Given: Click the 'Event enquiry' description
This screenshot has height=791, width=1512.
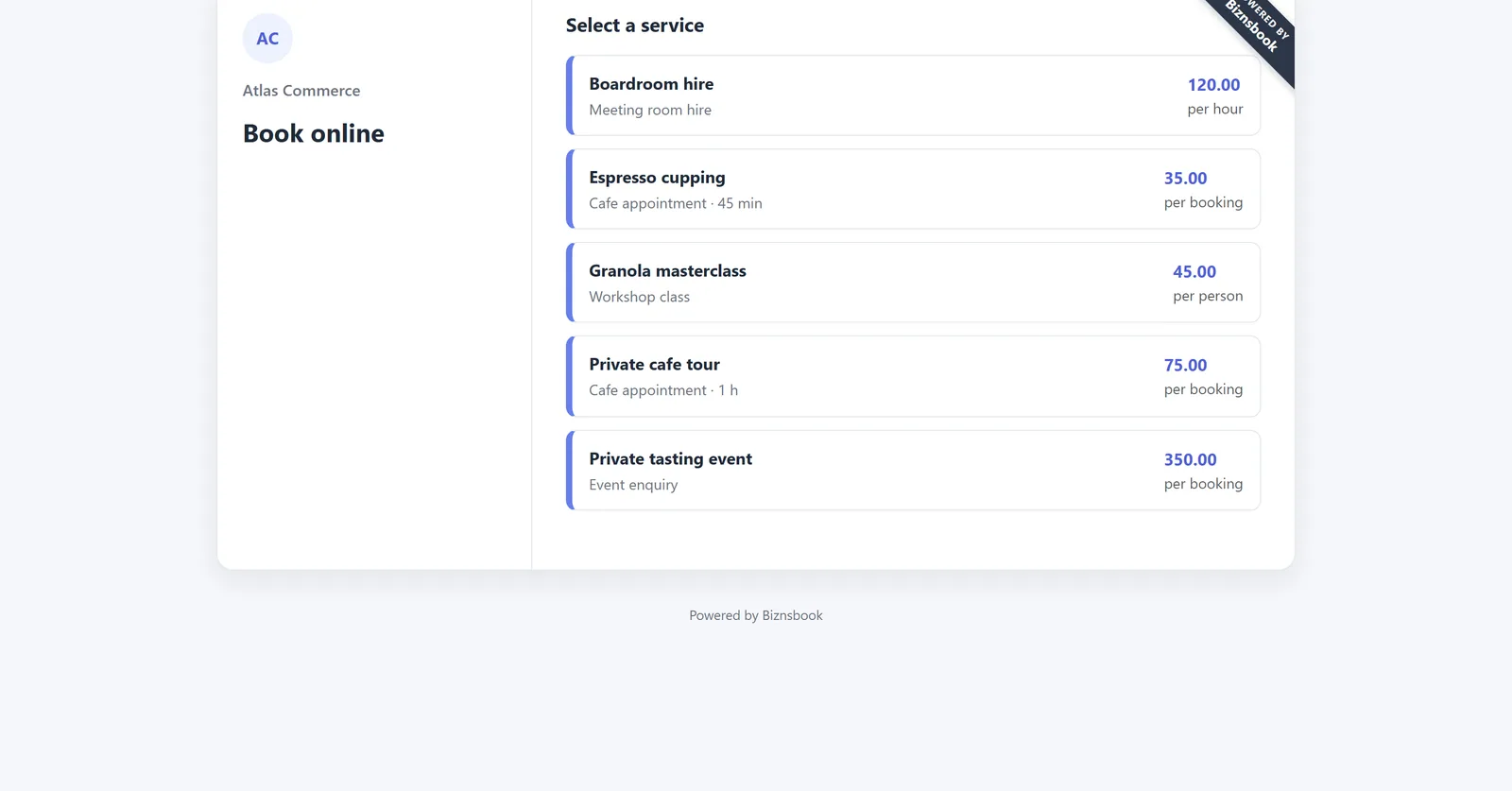Looking at the screenshot, I should coord(633,485).
